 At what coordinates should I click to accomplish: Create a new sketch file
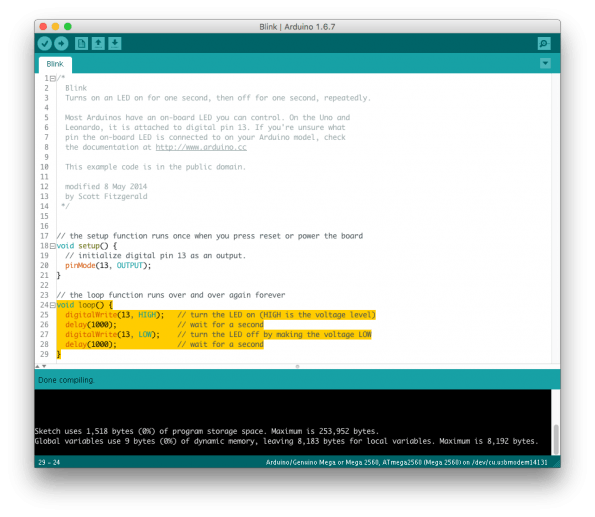pyautogui.click(x=81, y=44)
